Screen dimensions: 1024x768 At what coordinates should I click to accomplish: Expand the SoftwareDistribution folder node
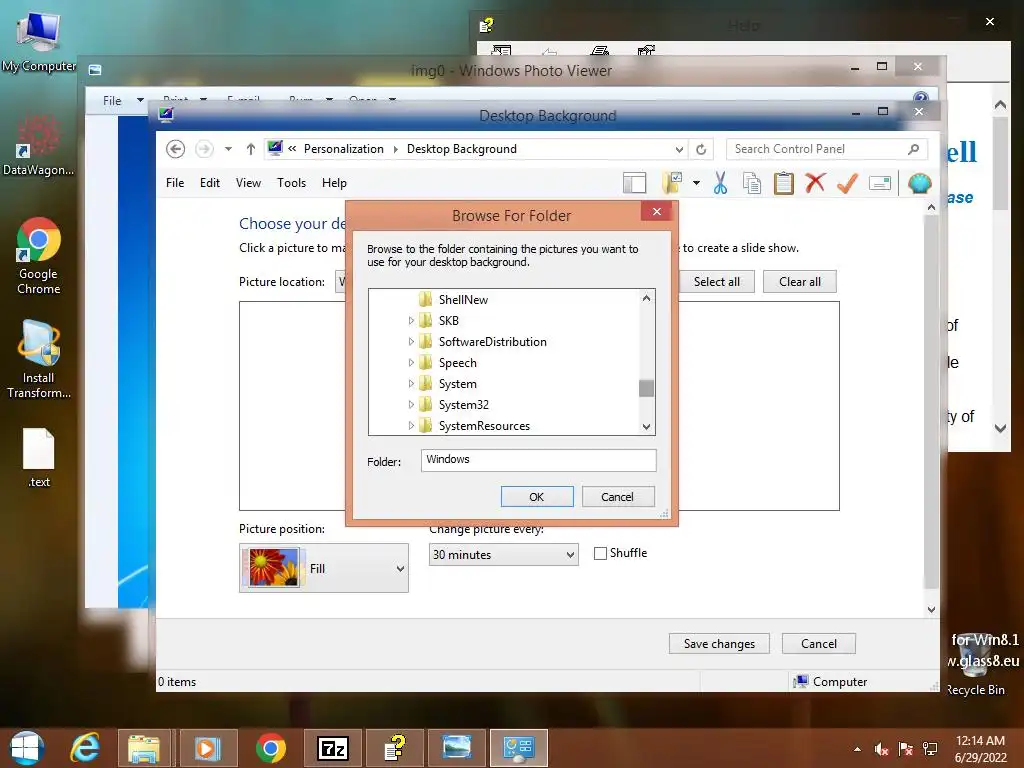click(x=411, y=342)
